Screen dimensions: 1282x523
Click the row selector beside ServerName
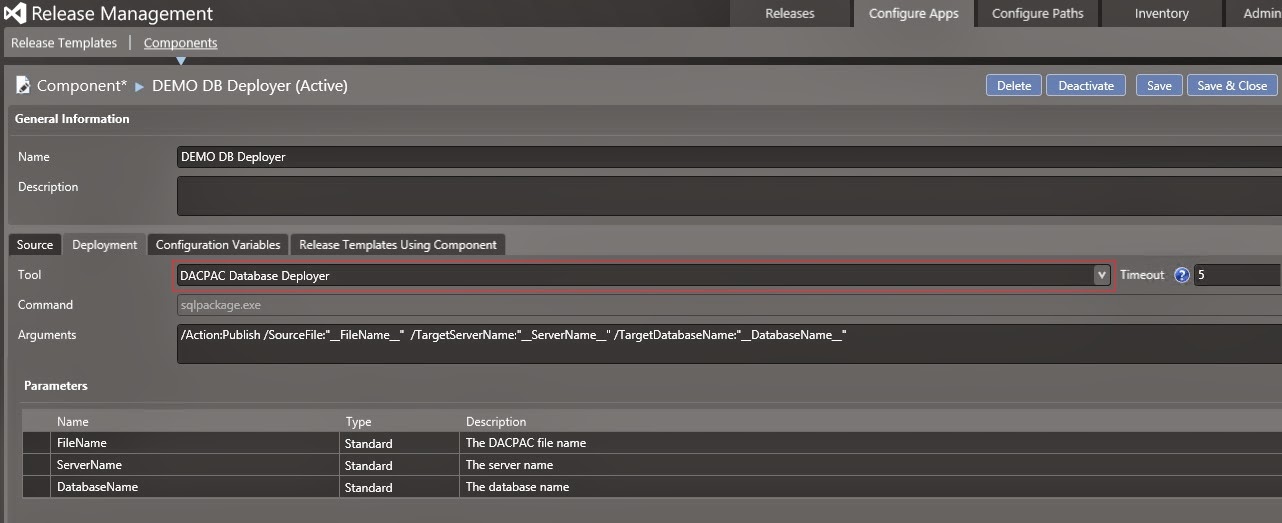[x=36, y=465]
